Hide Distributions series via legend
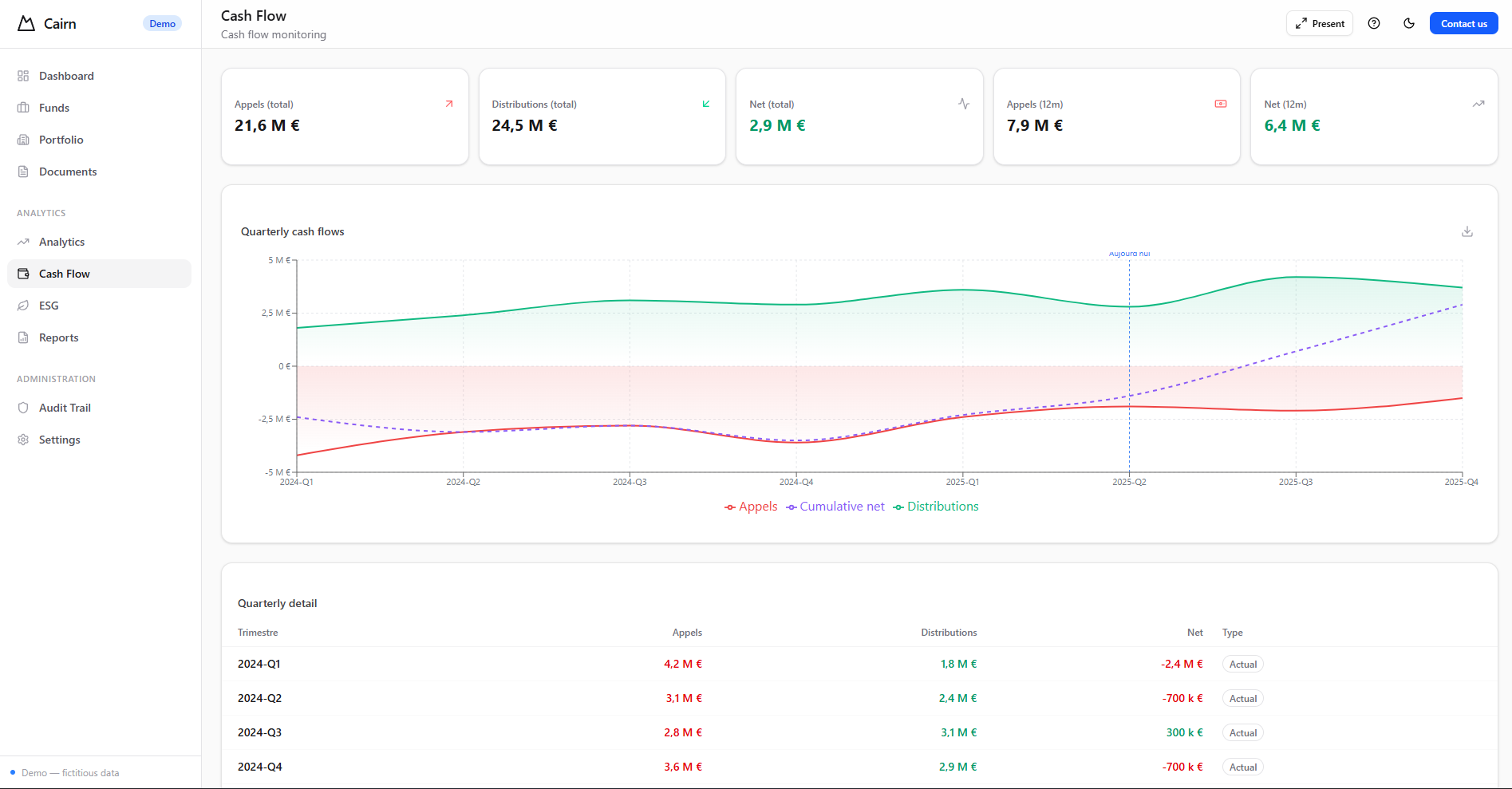1512x789 pixels. click(x=936, y=507)
